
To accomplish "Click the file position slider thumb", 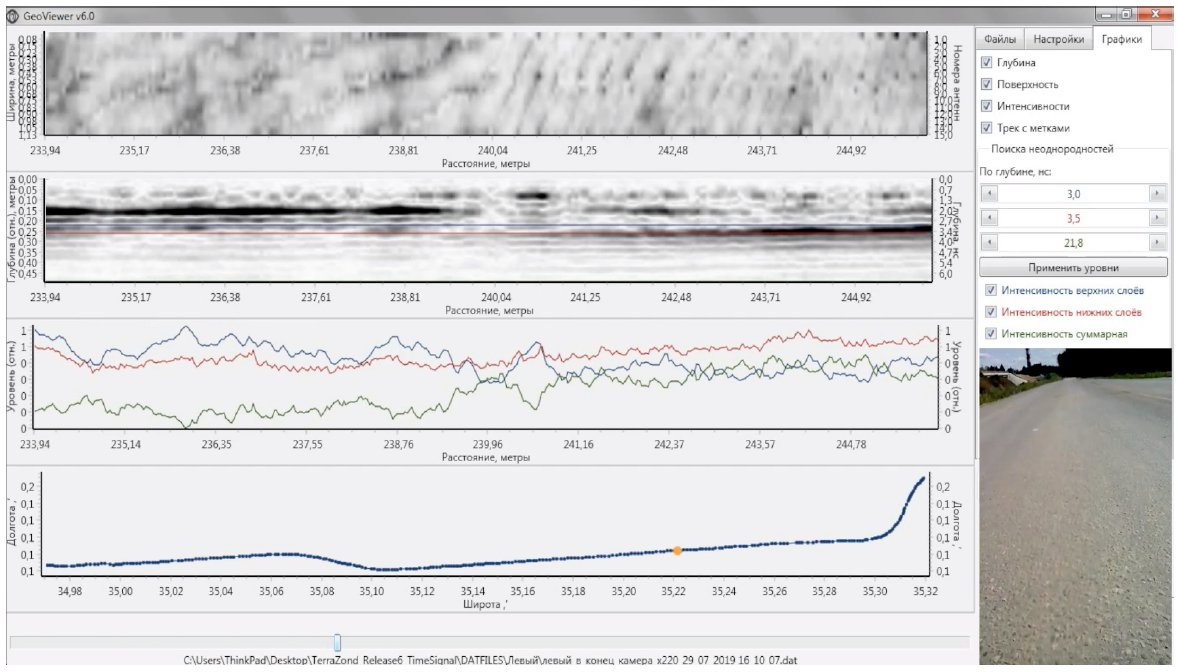I will point(338,642).
